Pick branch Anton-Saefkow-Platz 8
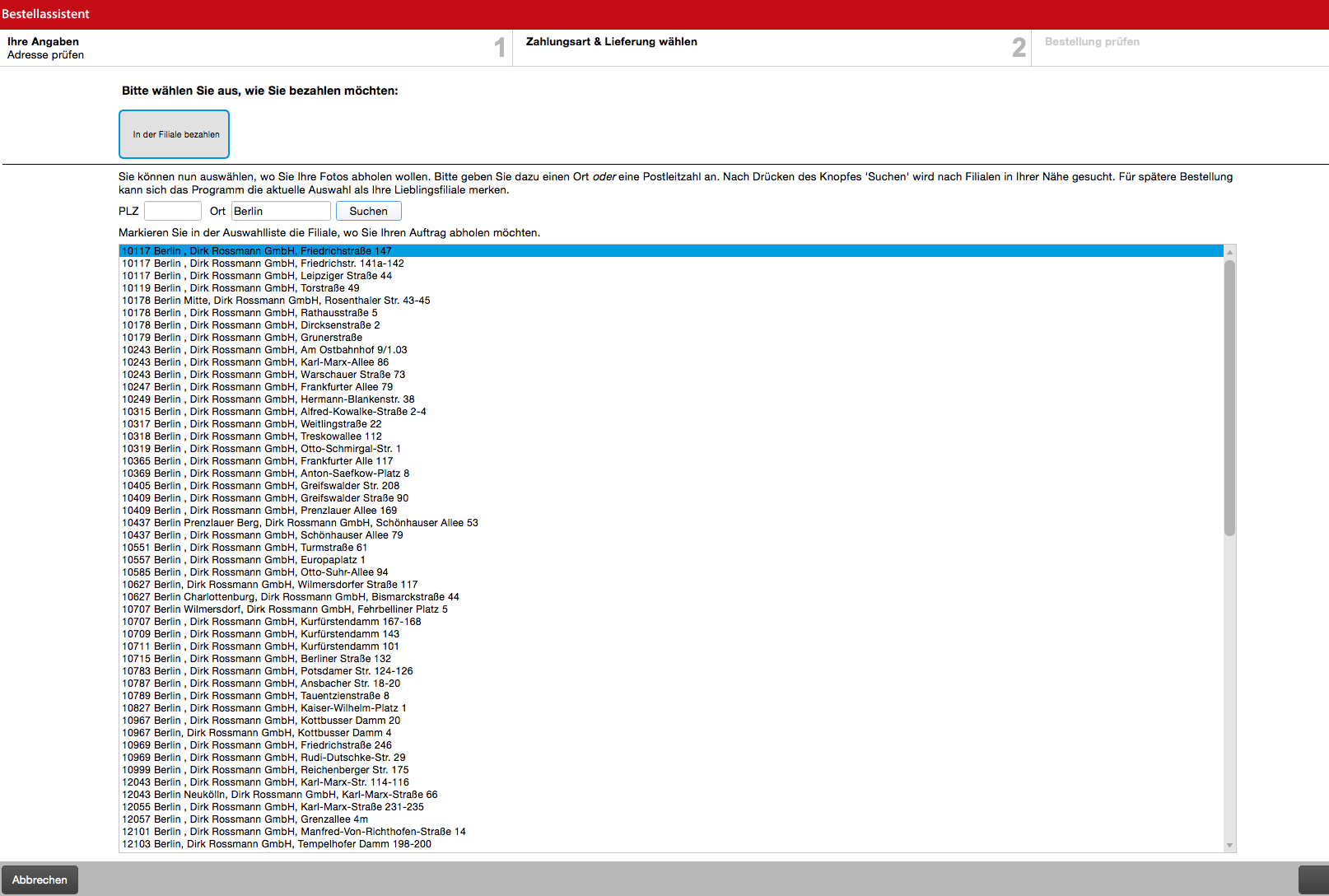The height and width of the screenshot is (896, 1329). pos(671,474)
